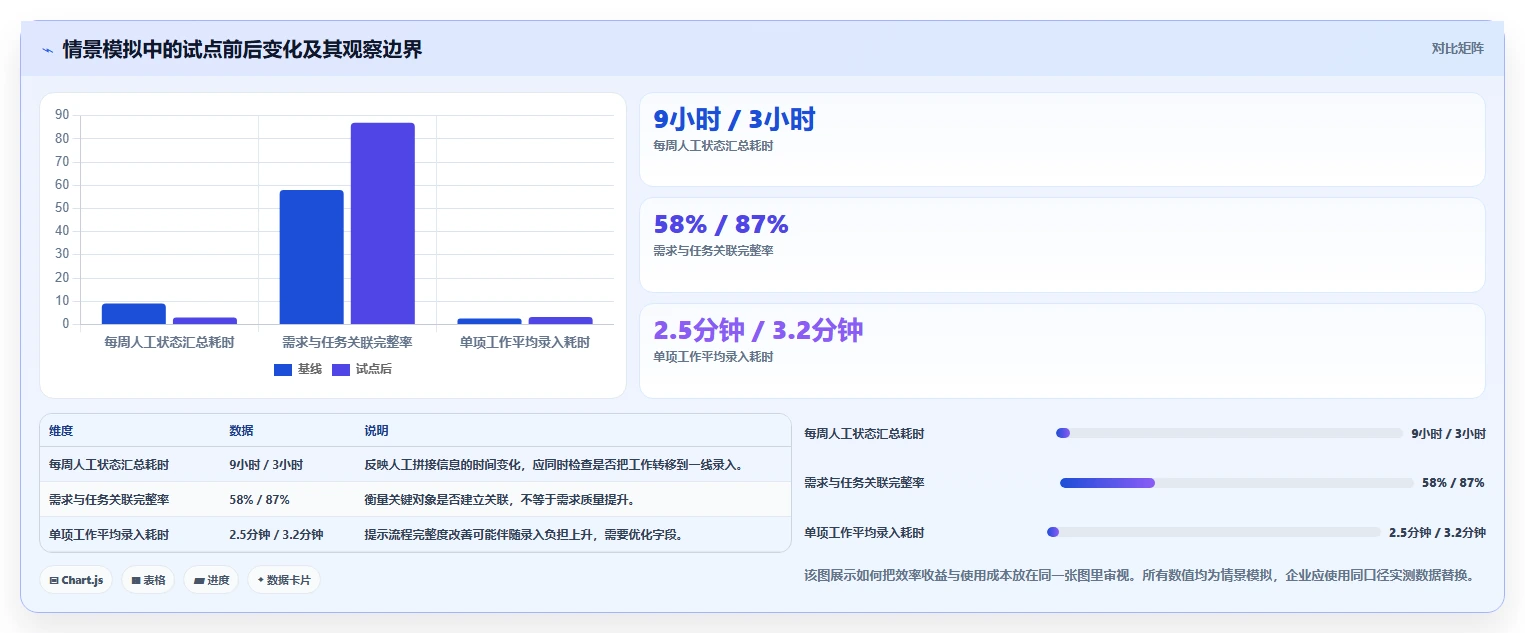Click the 表格 tag chip
The width and height of the screenshot is (1525, 633).
(x=148, y=580)
